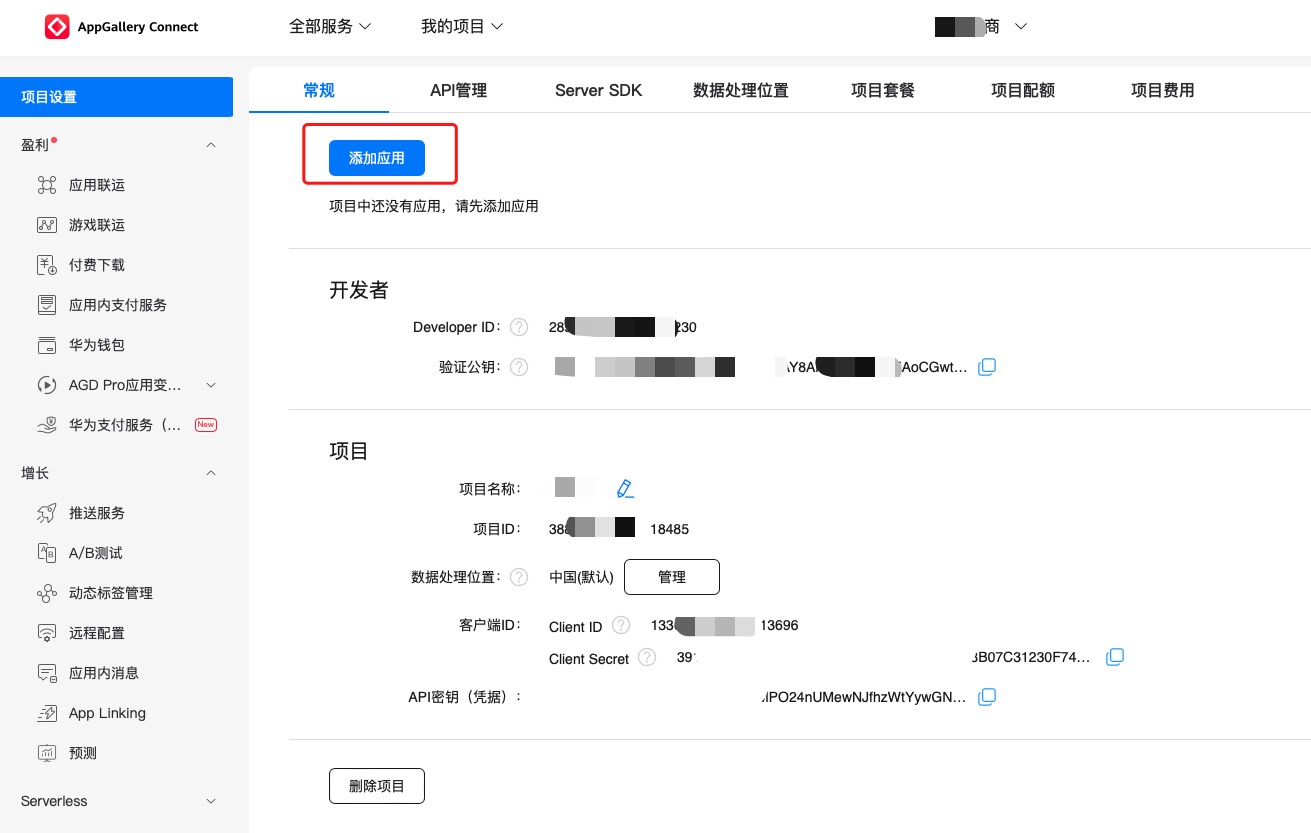
Task: Edit the 项目名称 with pencil icon
Action: pos(625,488)
